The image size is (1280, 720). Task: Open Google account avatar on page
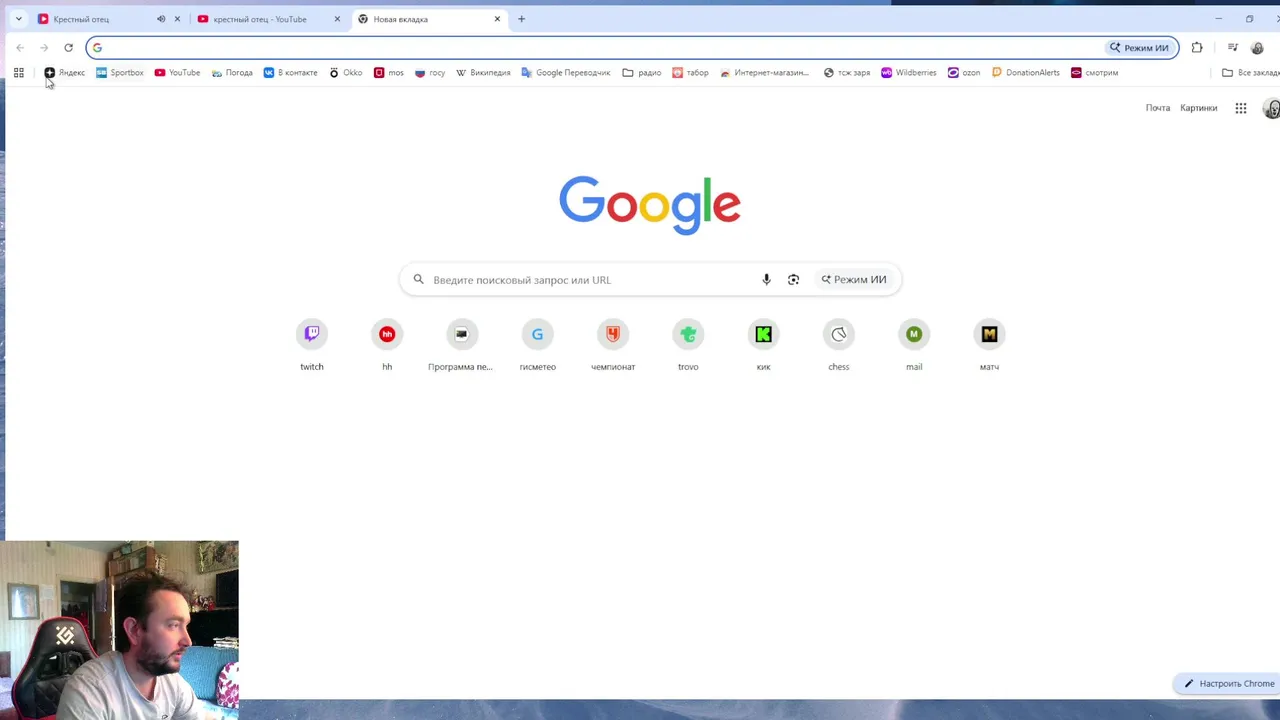click(1272, 108)
